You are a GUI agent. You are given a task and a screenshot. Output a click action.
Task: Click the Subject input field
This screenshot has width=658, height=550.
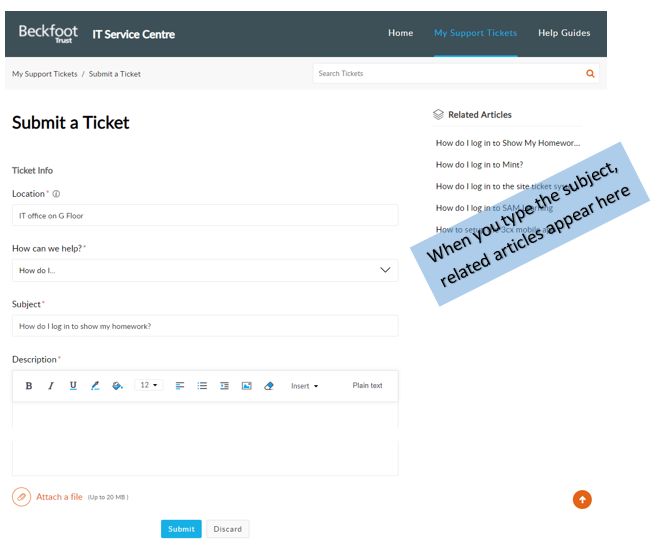[205, 326]
